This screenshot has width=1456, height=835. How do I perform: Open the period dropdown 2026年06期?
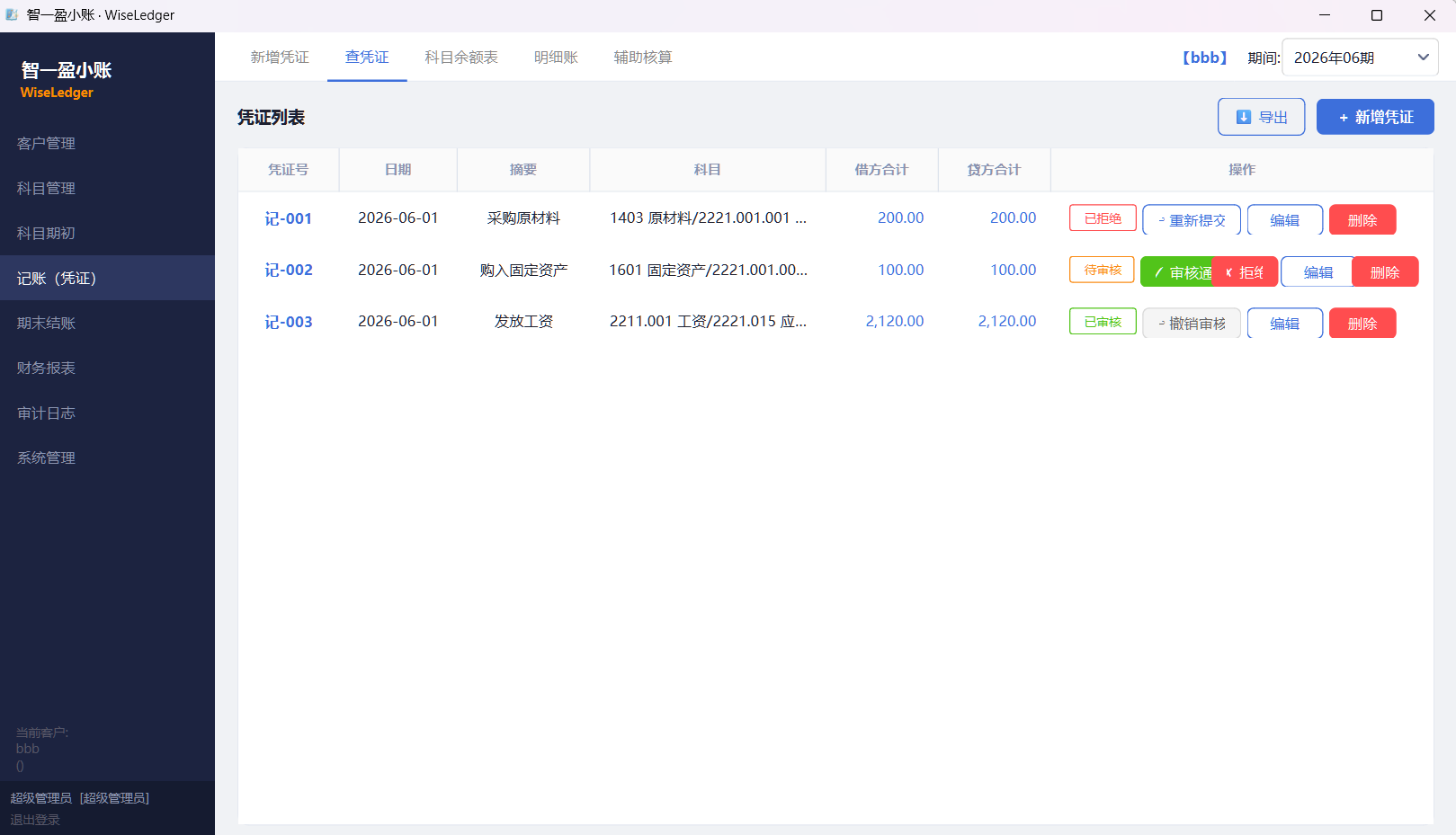point(1360,58)
